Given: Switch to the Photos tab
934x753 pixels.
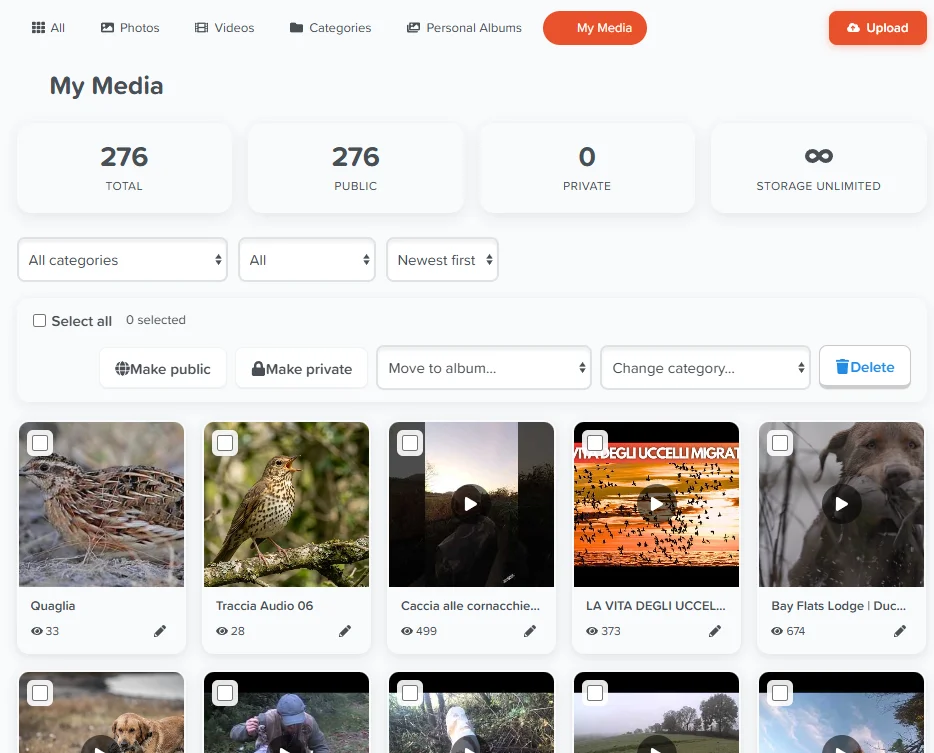Looking at the screenshot, I should 130,27.
